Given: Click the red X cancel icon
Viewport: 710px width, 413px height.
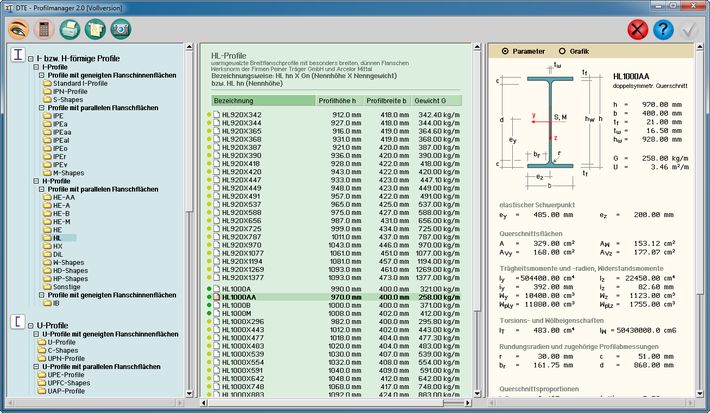Looking at the screenshot, I should pos(638,29).
